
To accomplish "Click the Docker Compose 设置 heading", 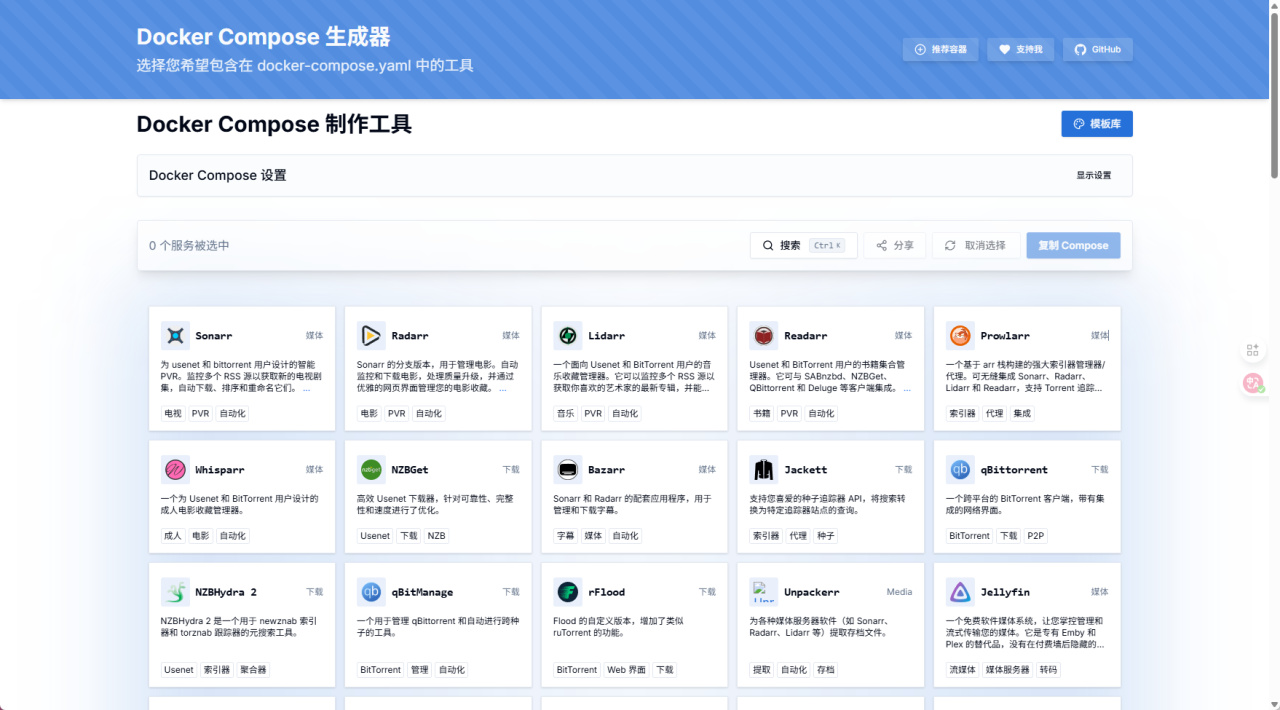I will [218, 175].
